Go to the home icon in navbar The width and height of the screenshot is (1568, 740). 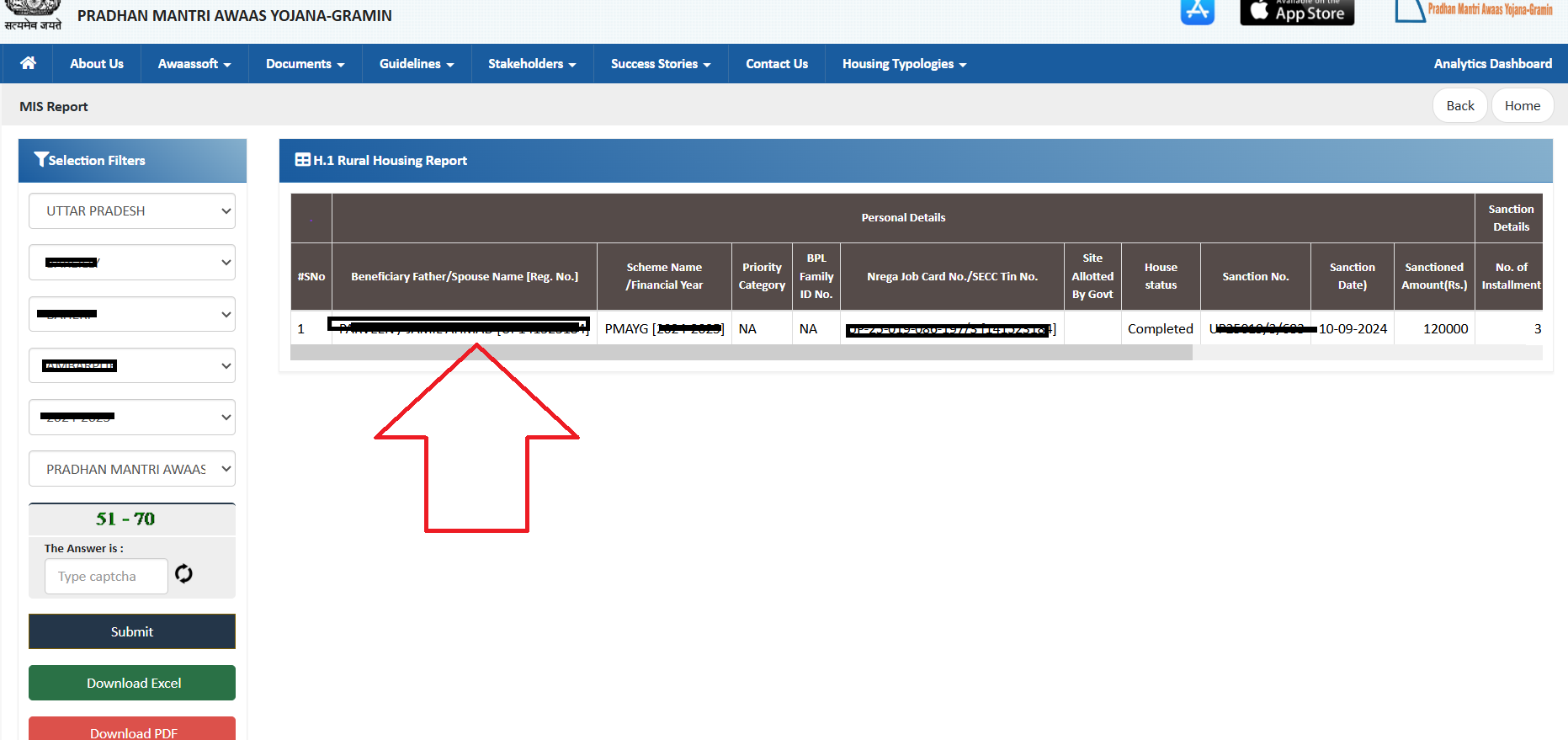pos(28,63)
